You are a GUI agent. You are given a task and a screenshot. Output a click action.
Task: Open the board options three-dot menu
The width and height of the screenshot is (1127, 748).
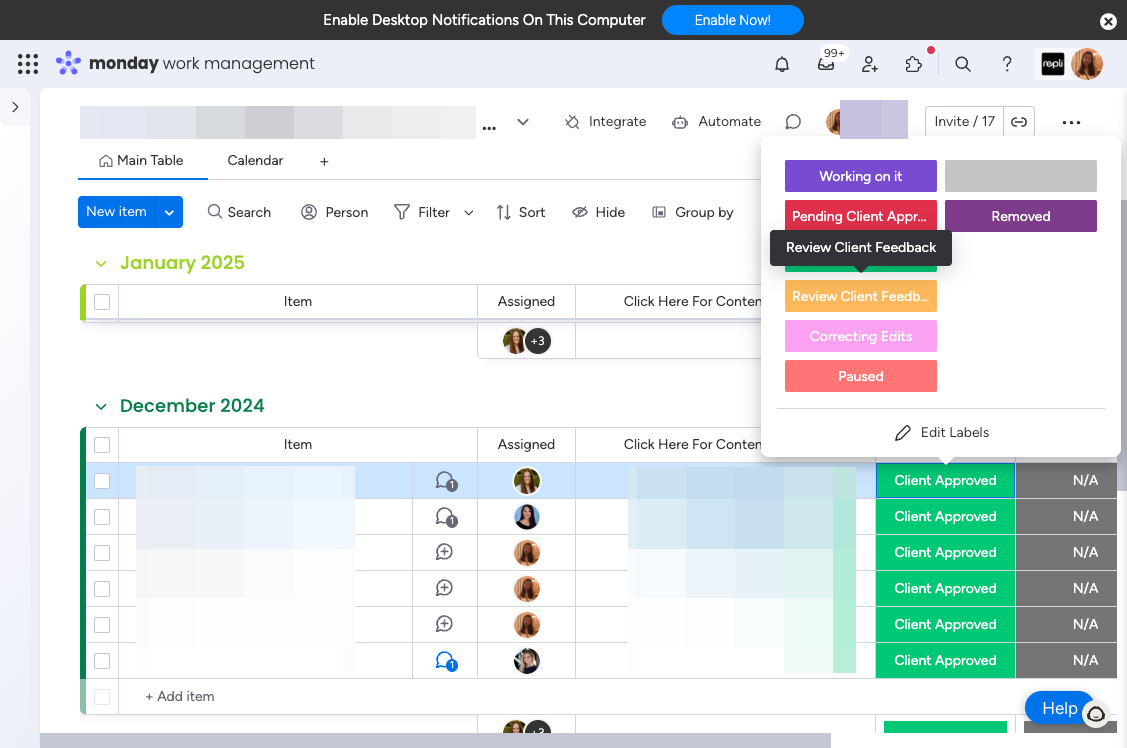coord(1071,122)
